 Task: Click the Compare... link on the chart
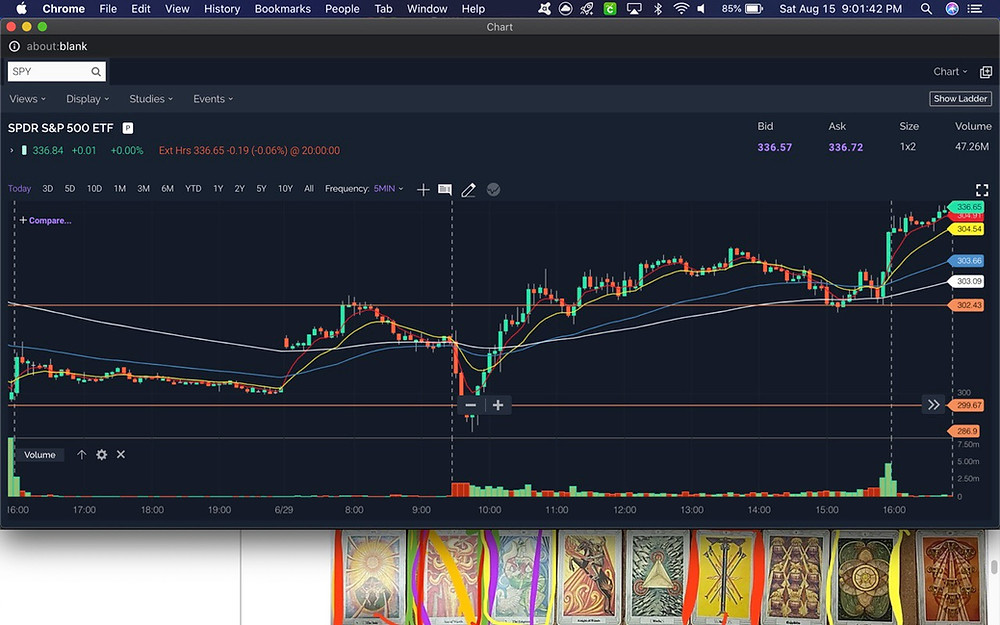tap(45, 221)
